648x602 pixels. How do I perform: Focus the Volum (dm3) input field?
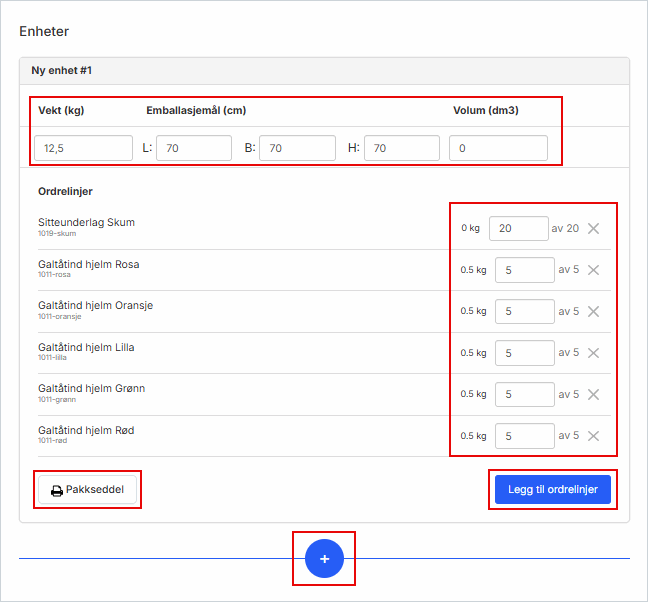point(498,148)
